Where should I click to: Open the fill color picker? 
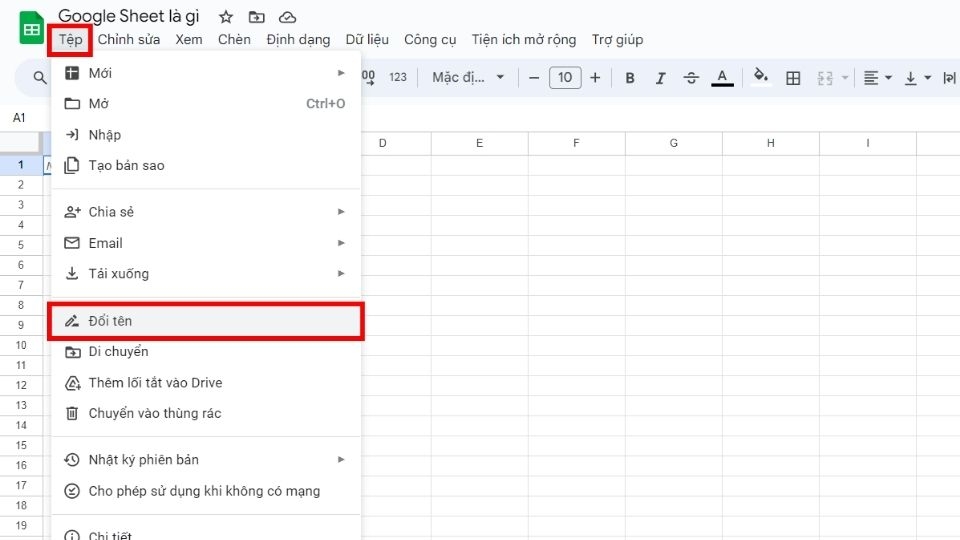[761, 77]
